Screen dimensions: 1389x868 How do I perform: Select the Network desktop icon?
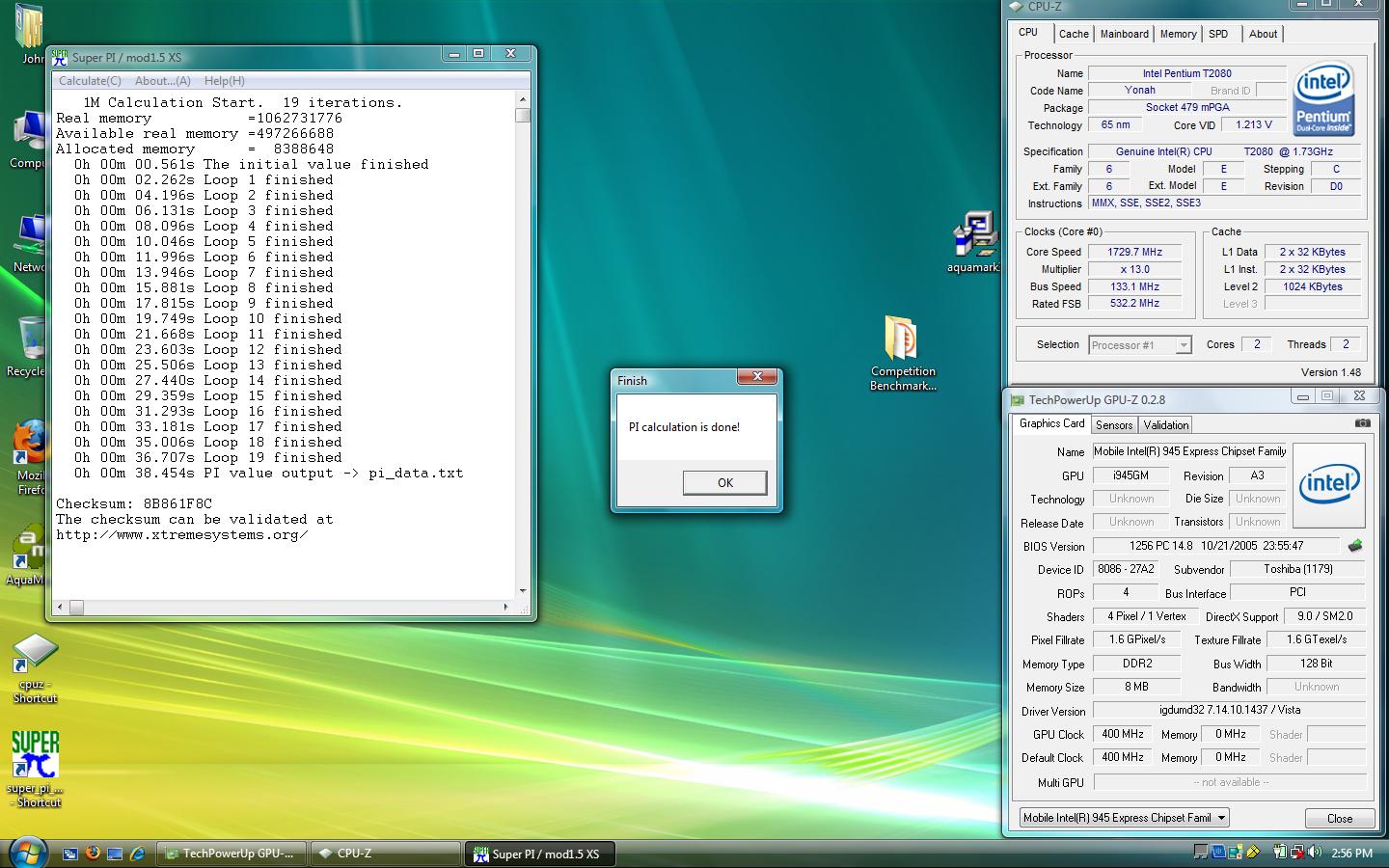(x=29, y=243)
